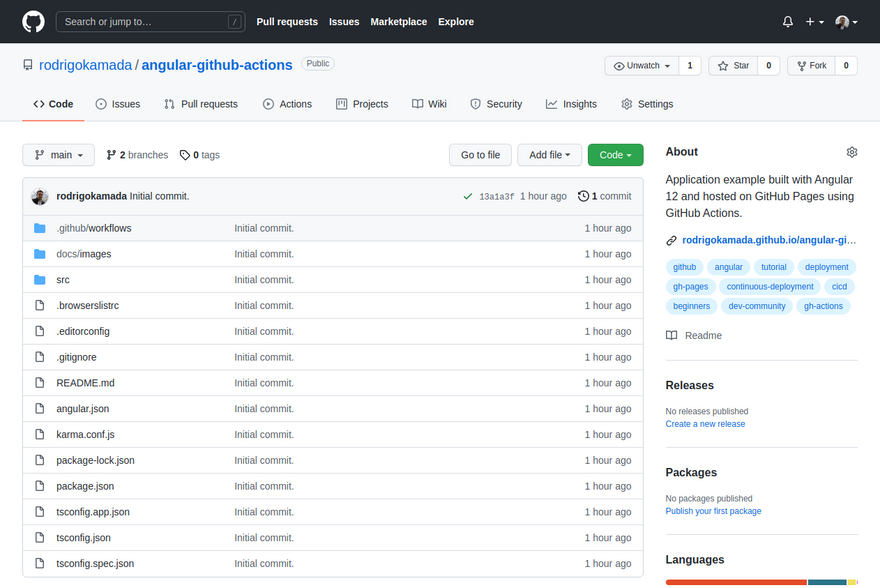The width and height of the screenshot is (880, 588).
Task: Switch to the Security tab
Action: click(496, 104)
